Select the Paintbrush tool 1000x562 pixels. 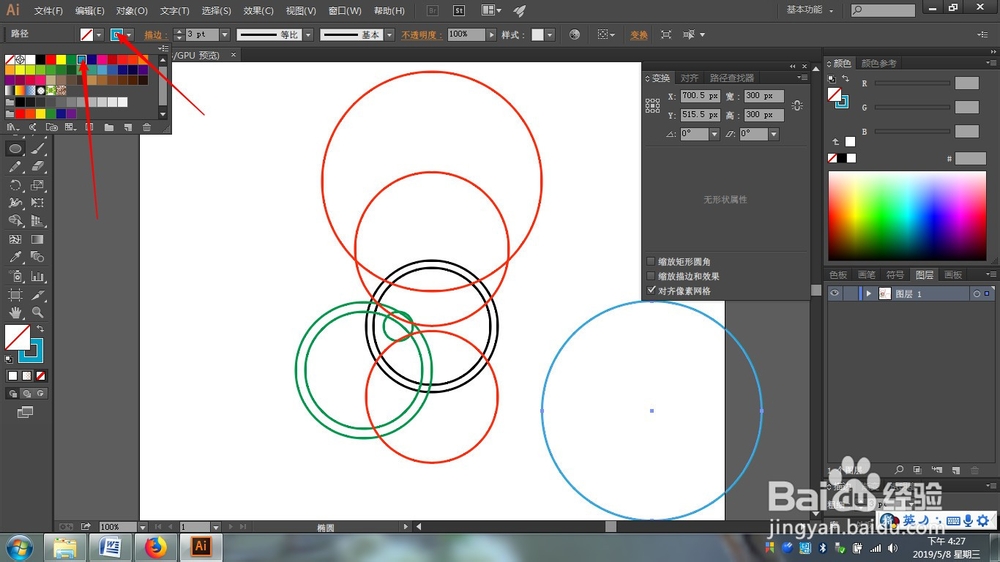point(38,149)
